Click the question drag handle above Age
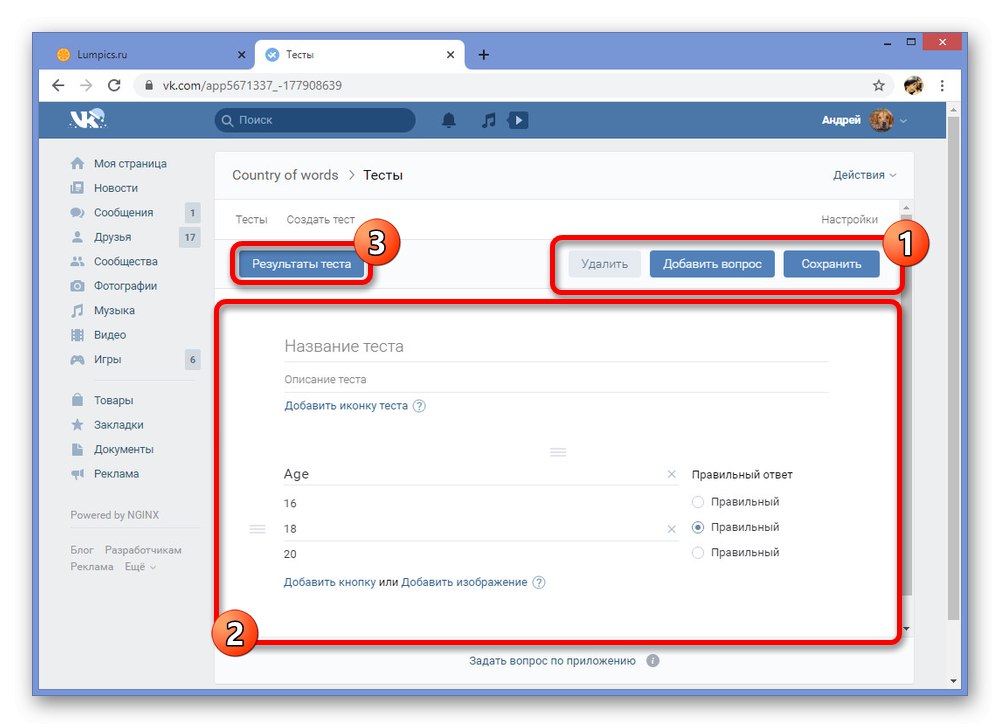The width and height of the screenshot is (1000, 728). (x=558, y=453)
